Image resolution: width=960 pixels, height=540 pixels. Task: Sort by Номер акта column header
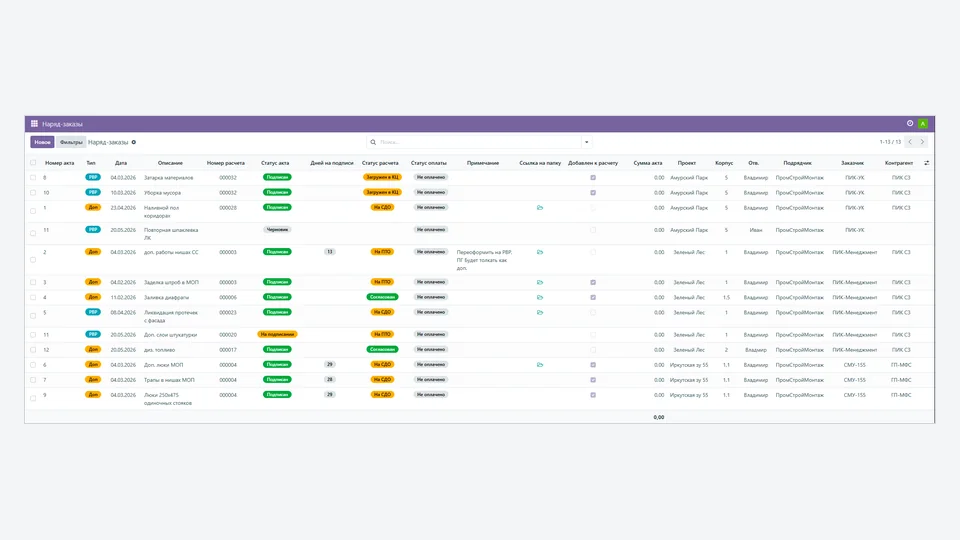coord(59,163)
